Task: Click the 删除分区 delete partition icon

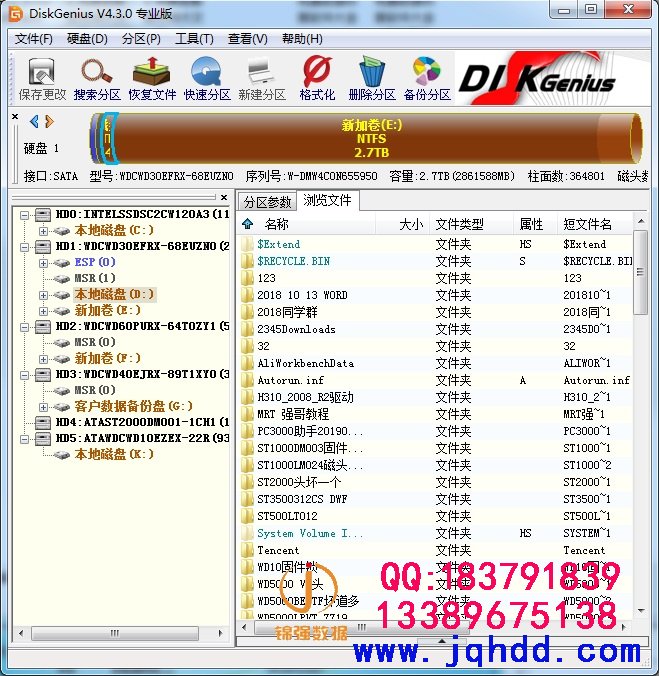Action: coord(372,79)
